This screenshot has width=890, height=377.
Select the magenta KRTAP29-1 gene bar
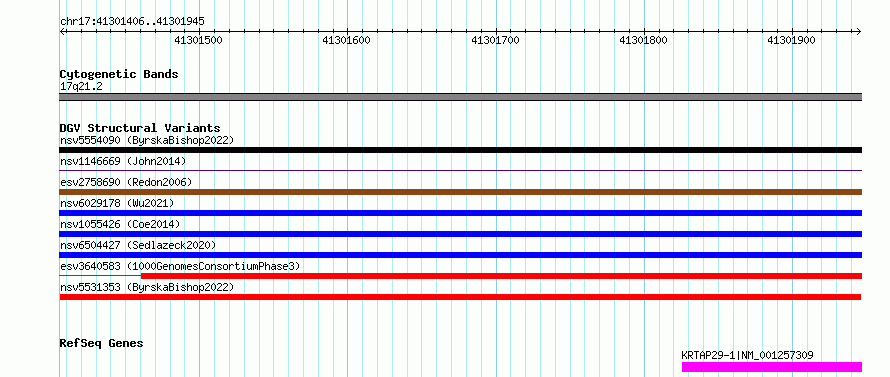pyautogui.click(x=772, y=367)
